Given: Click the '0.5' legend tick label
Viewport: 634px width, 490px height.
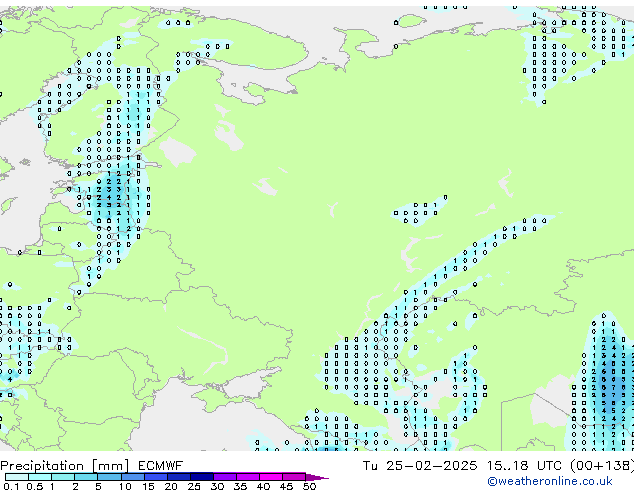Looking at the screenshot, I should pos(34,486).
